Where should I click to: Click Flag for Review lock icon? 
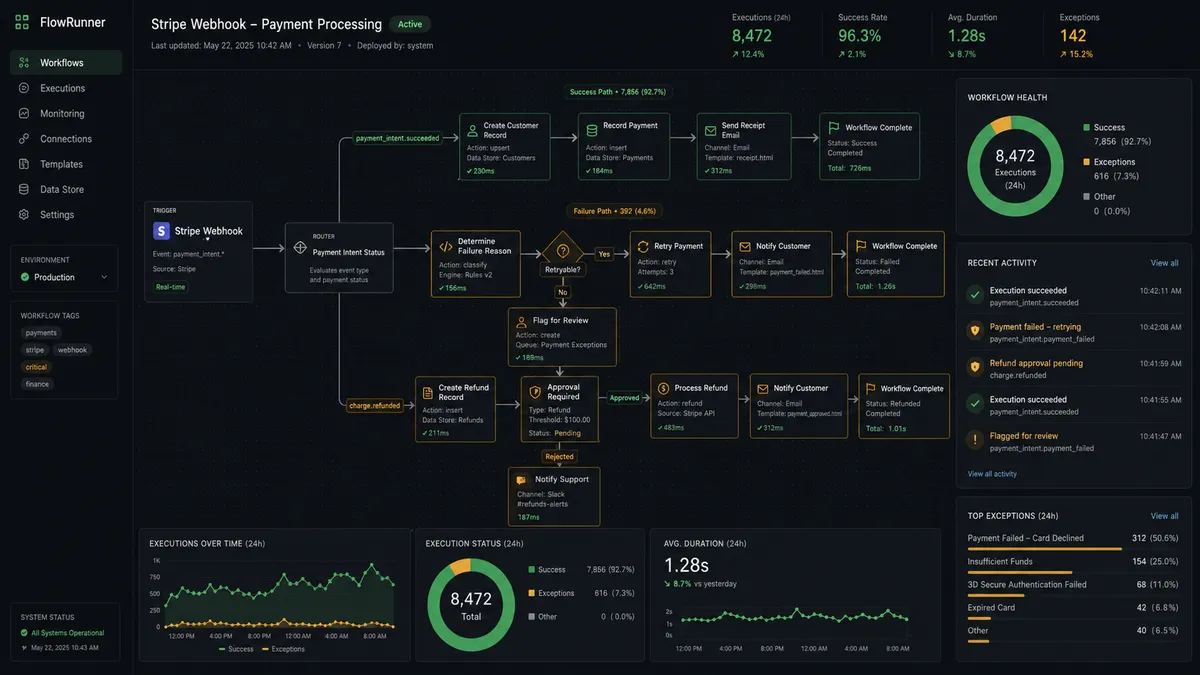(521, 321)
